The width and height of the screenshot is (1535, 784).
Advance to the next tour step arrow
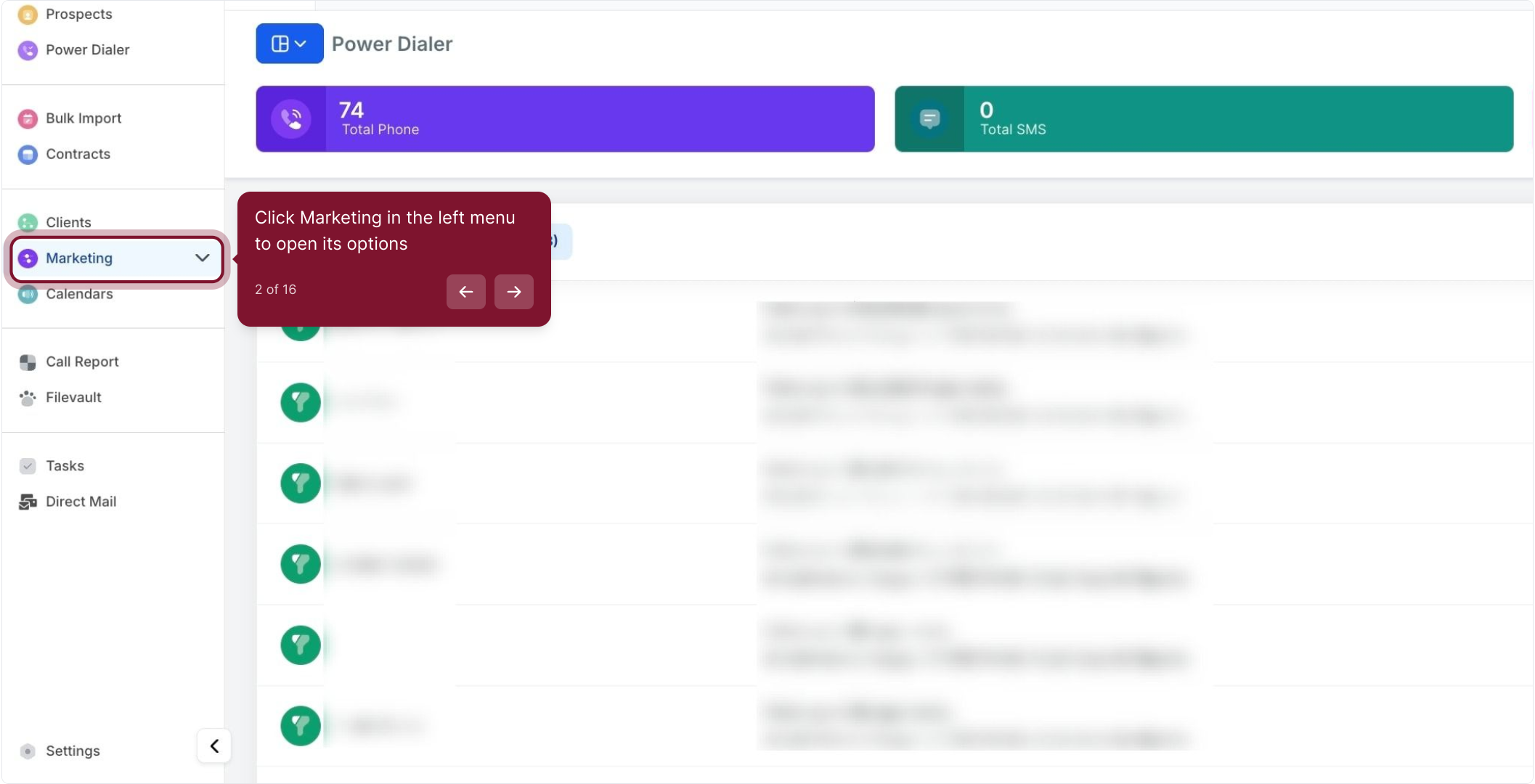click(513, 292)
